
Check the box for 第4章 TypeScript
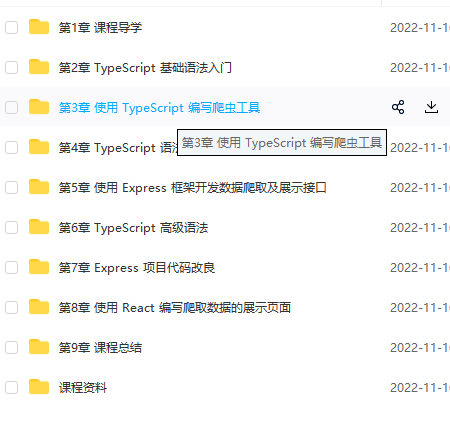(12, 147)
